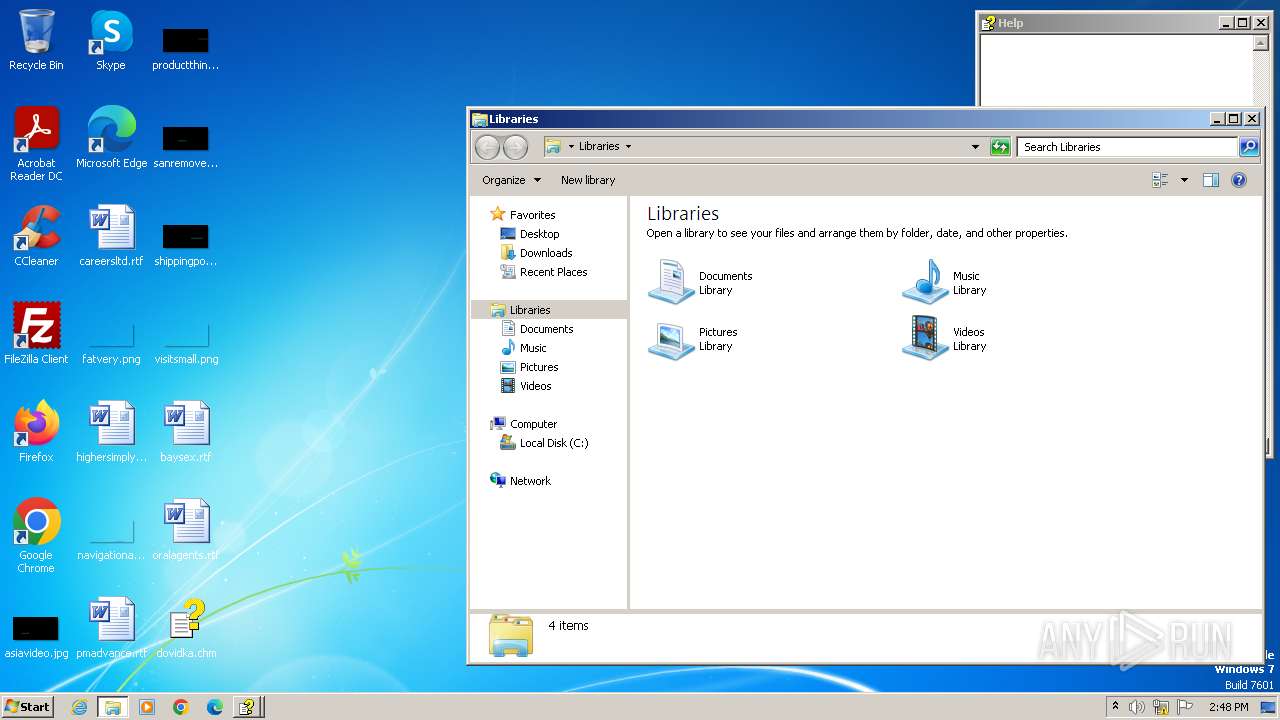Click the Action Center flag tray icon
This screenshot has height=720, width=1280.
click(x=1185, y=707)
